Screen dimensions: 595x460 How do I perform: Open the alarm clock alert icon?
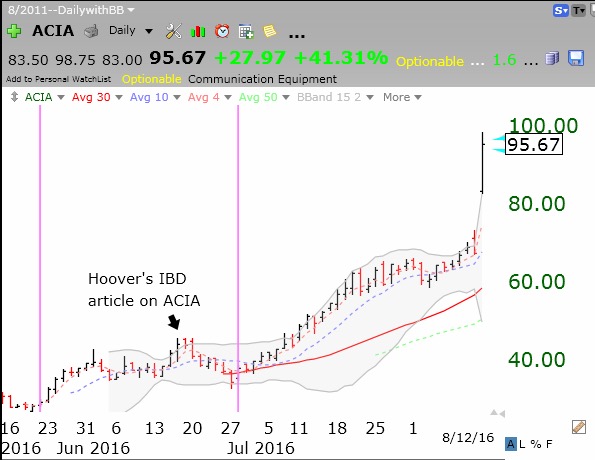pyautogui.click(x=222, y=31)
